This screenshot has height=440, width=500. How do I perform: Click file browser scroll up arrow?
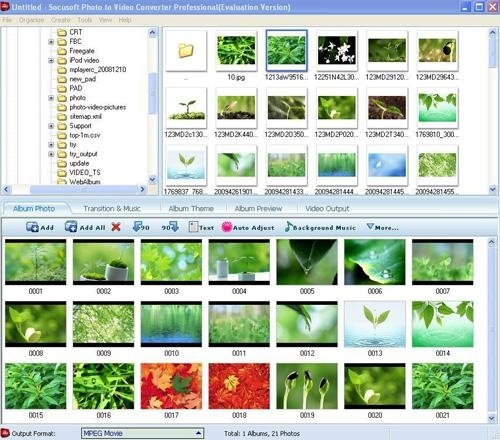493,32
